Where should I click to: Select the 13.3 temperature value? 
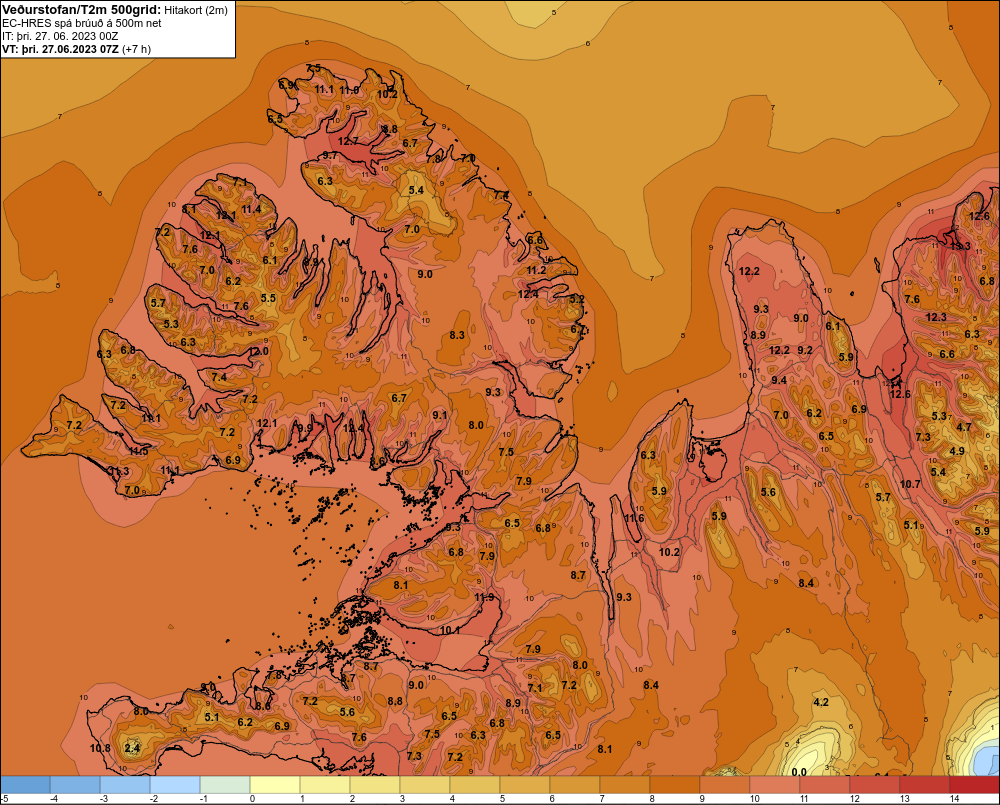(960, 246)
